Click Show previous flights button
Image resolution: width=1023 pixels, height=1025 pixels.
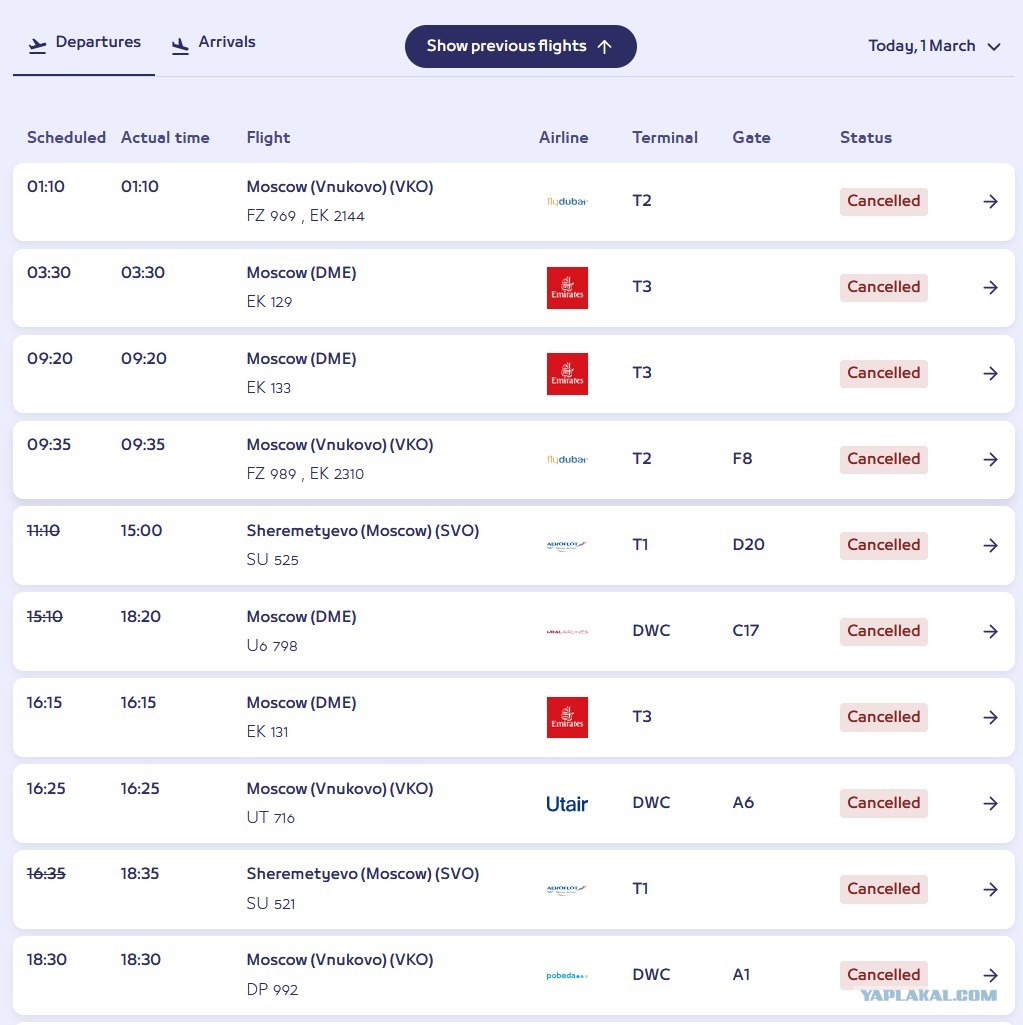[x=520, y=46]
